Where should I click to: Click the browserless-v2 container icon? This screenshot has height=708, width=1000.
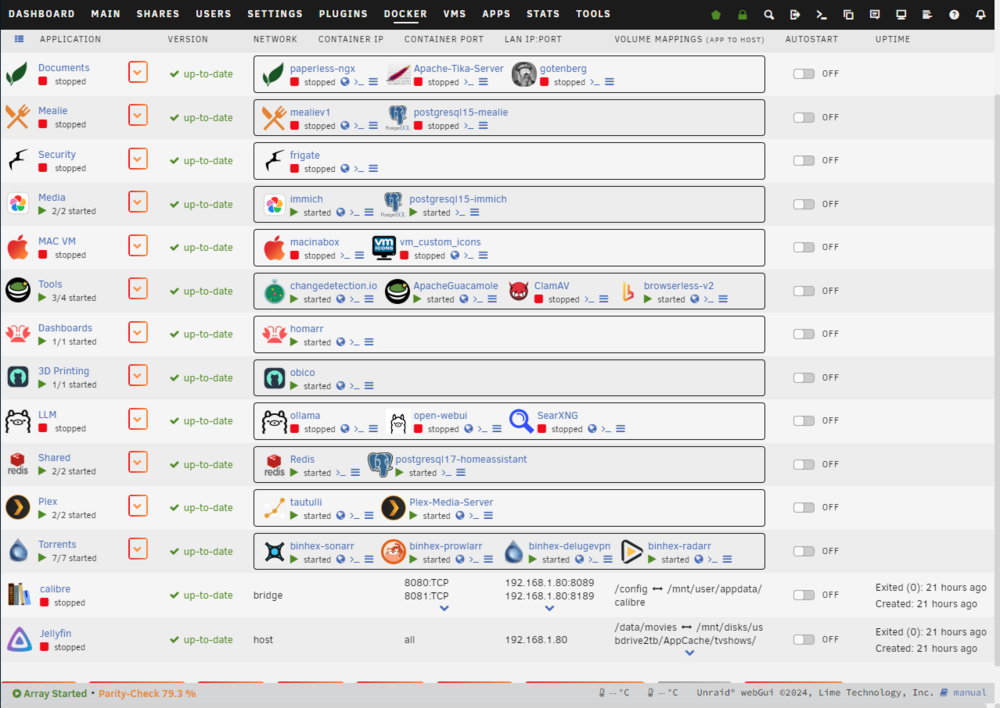(628, 291)
